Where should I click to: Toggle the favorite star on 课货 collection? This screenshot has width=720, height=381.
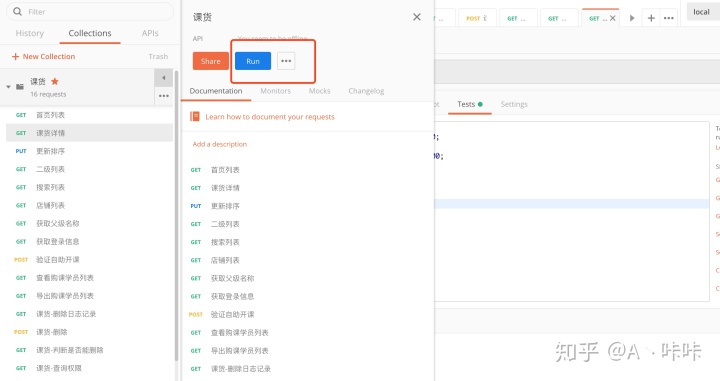coord(55,81)
